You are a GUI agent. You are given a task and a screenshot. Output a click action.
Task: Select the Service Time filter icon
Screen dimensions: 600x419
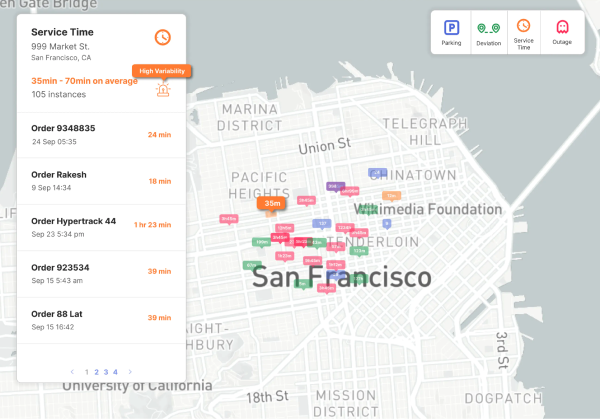pos(523,27)
